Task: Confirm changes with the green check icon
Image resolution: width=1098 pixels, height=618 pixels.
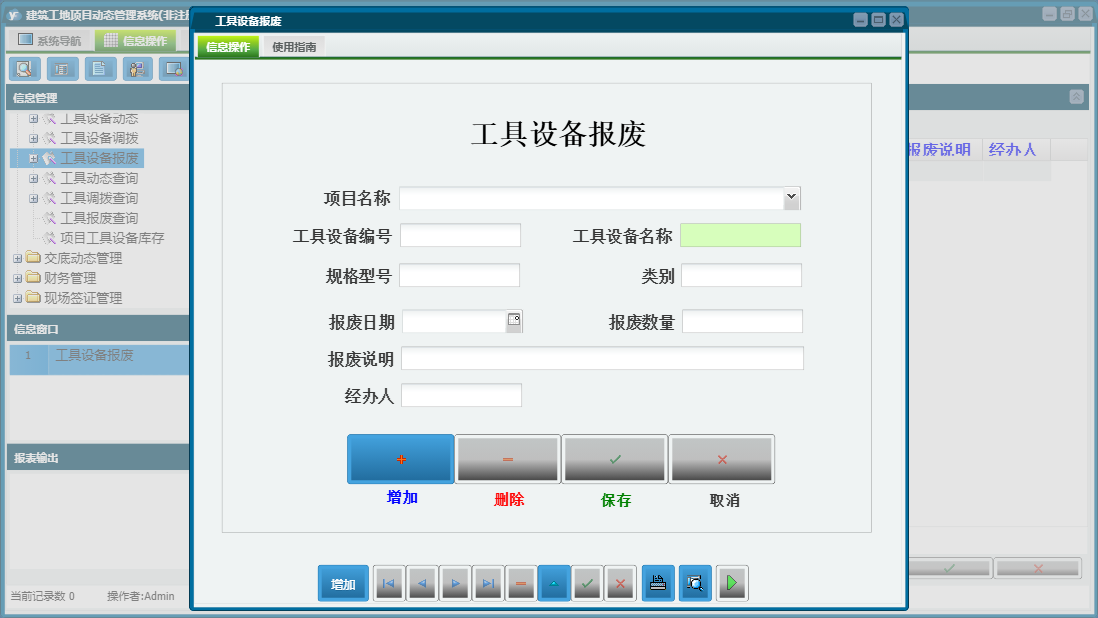Action: 587,583
